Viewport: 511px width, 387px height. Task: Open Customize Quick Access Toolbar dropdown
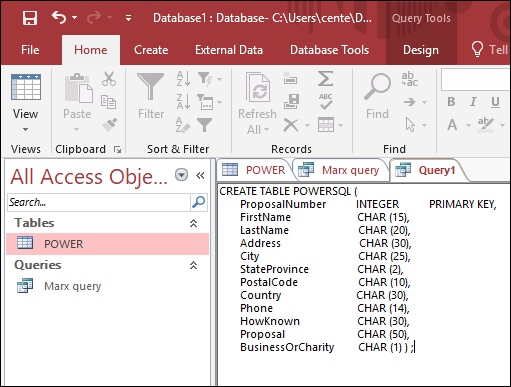tap(128, 18)
